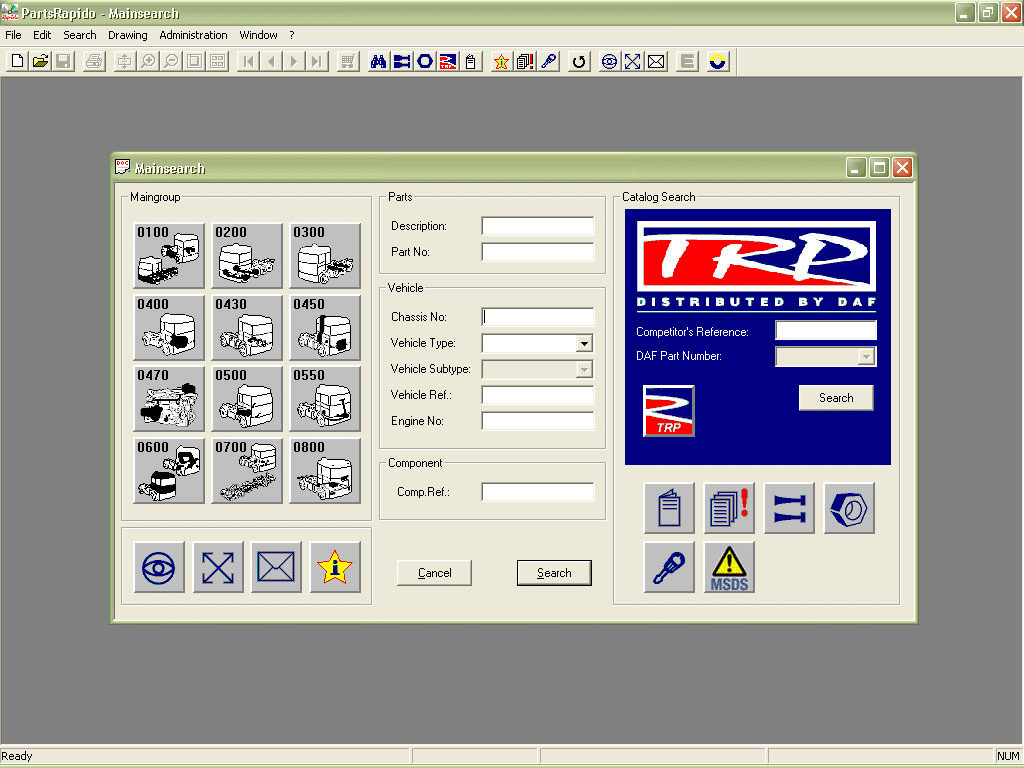Click large eye button in Mainsearch
This screenshot has height=768, width=1024.
coord(159,567)
